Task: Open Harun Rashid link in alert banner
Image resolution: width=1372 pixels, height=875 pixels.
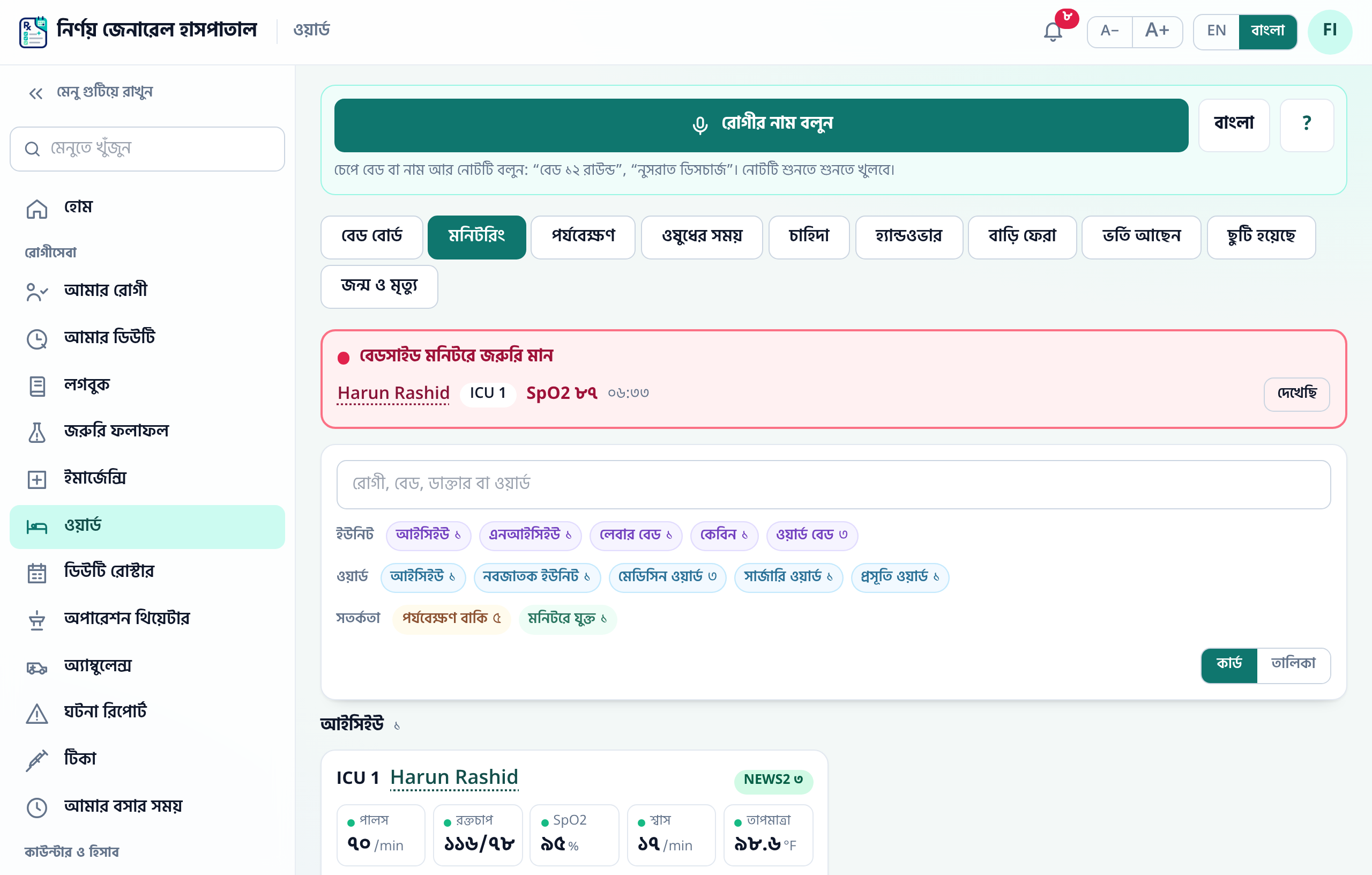Action: 393,394
